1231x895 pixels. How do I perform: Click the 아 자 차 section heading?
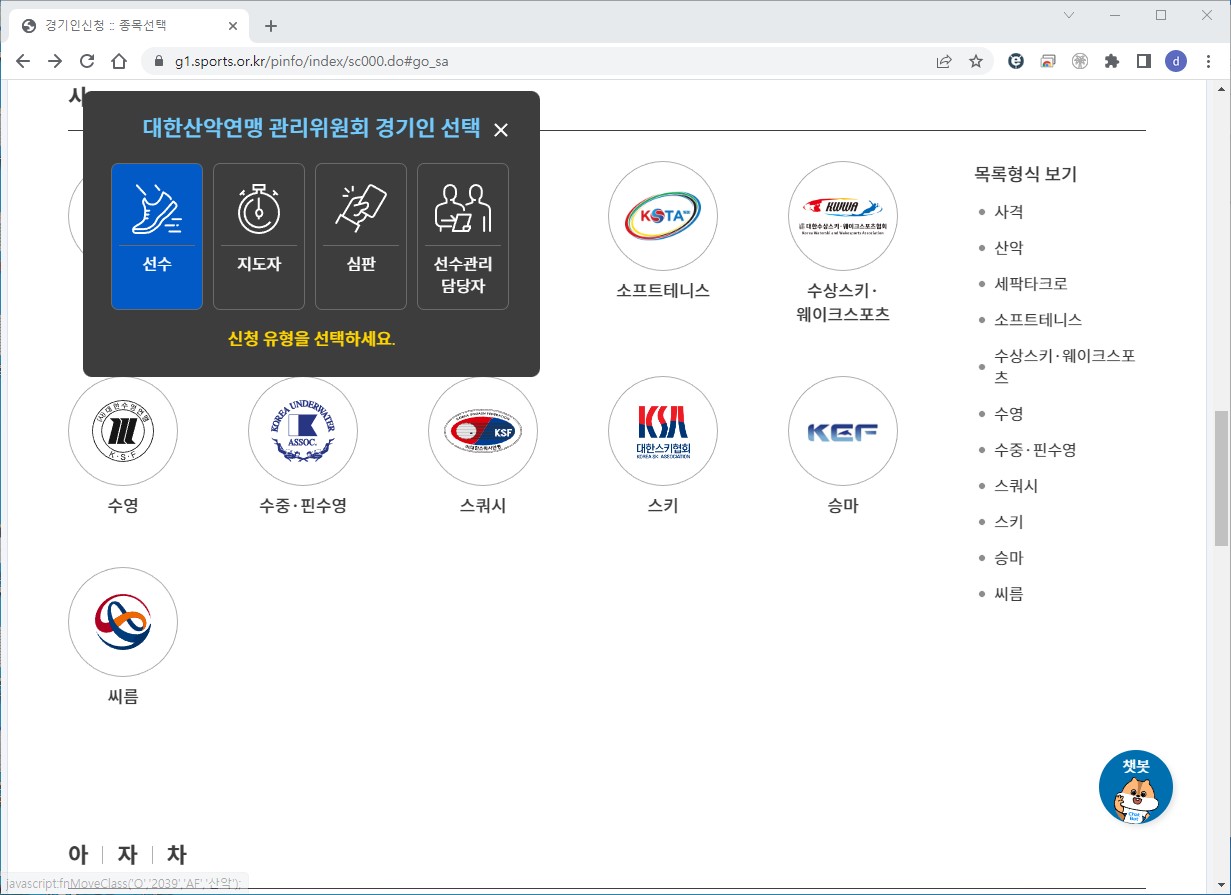[x=127, y=854]
